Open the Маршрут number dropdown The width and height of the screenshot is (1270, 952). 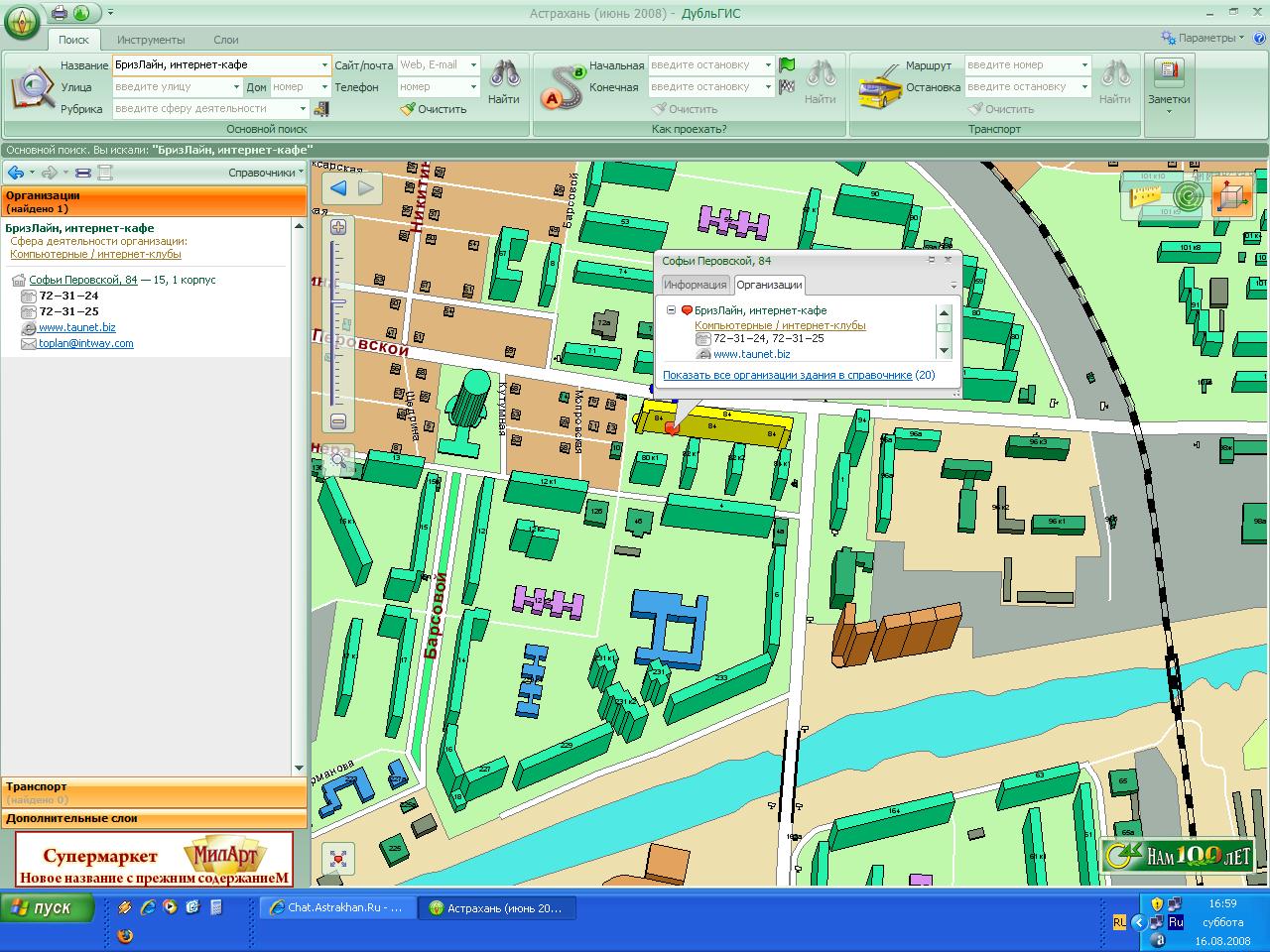point(1084,65)
